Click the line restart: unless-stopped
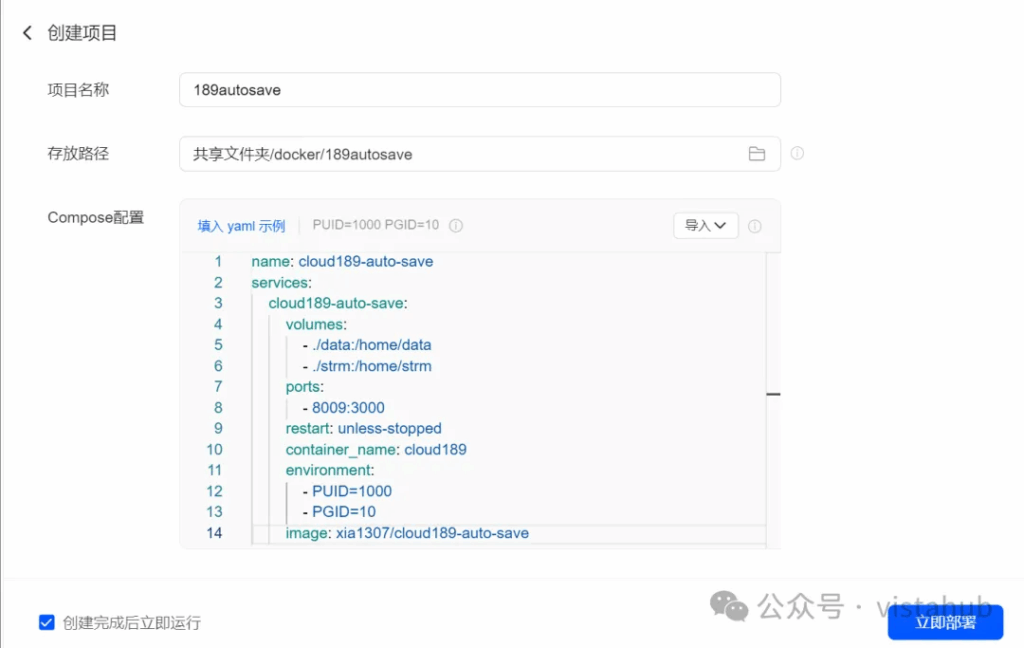This screenshot has height=648, width=1024. [x=363, y=429]
